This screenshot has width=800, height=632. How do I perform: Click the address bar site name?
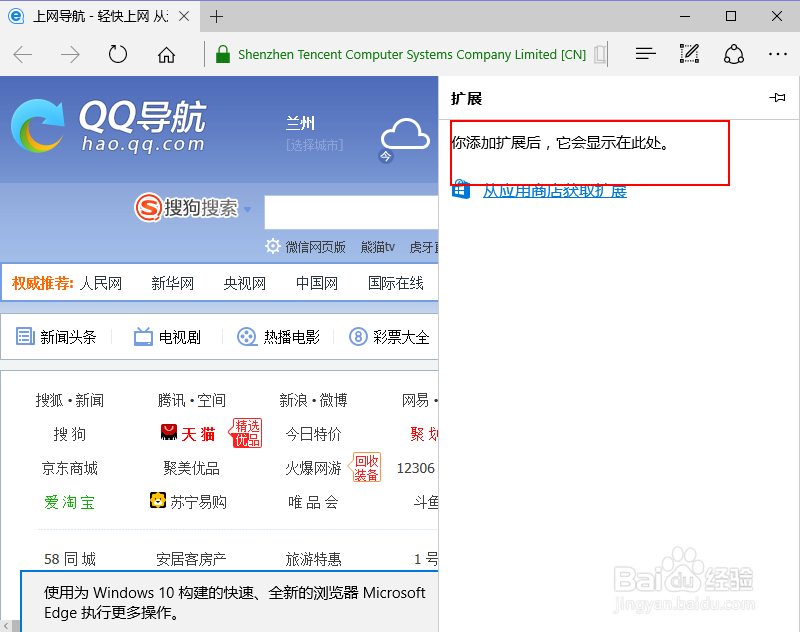click(x=412, y=54)
